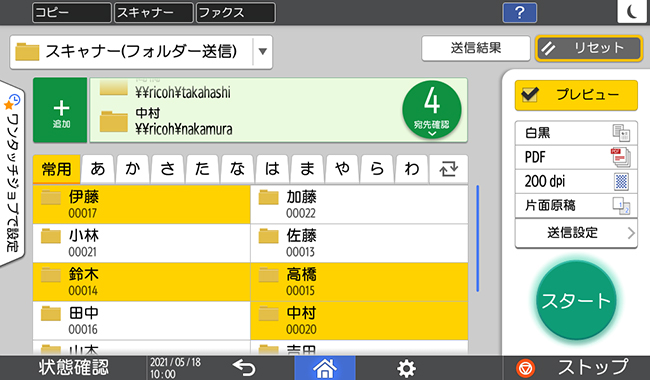Tap the green 追加 plus icon
Image resolution: width=650 pixels, height=380 pixels.
click(x=61, y=110)
